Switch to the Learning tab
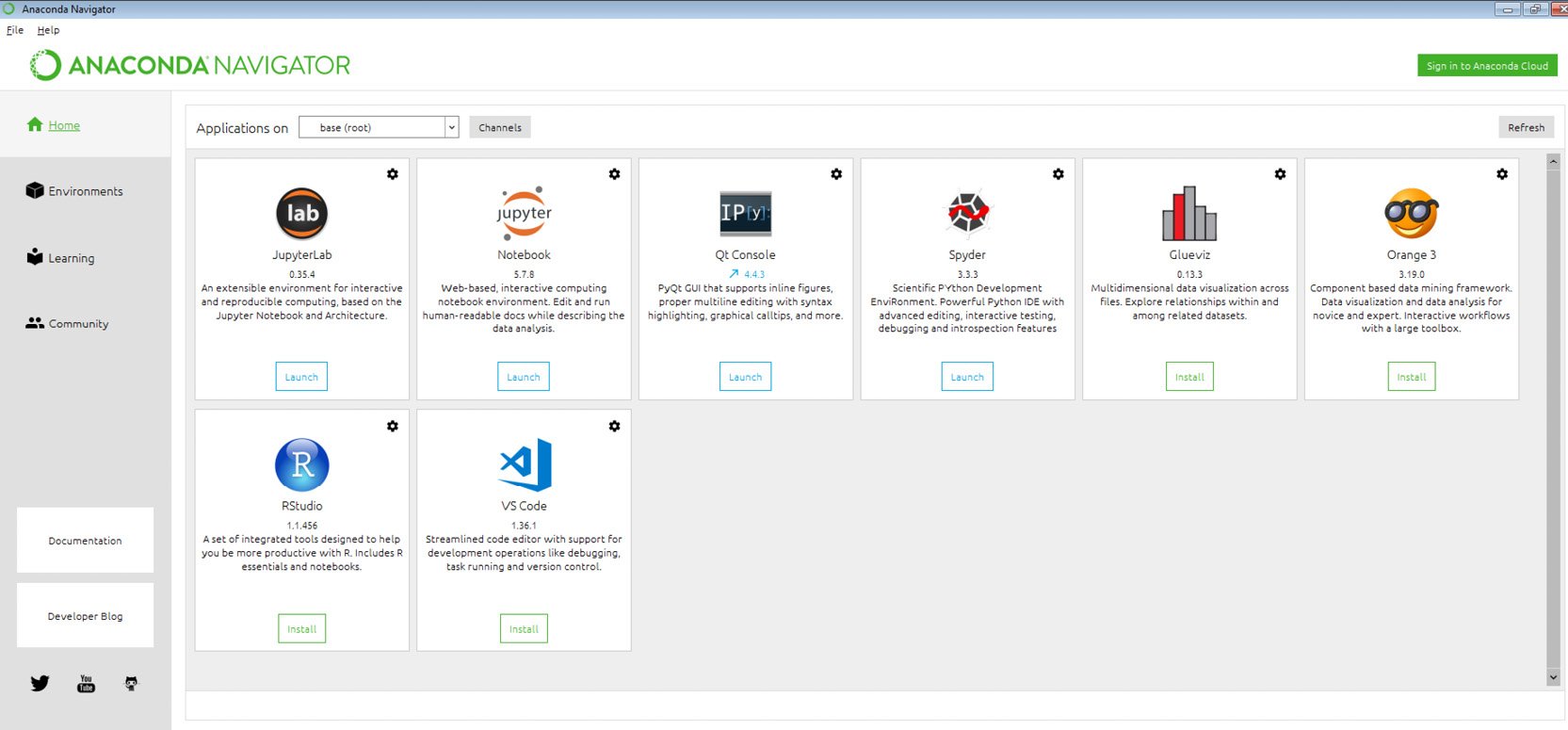1568x730 pixels. tap(72, 258)
